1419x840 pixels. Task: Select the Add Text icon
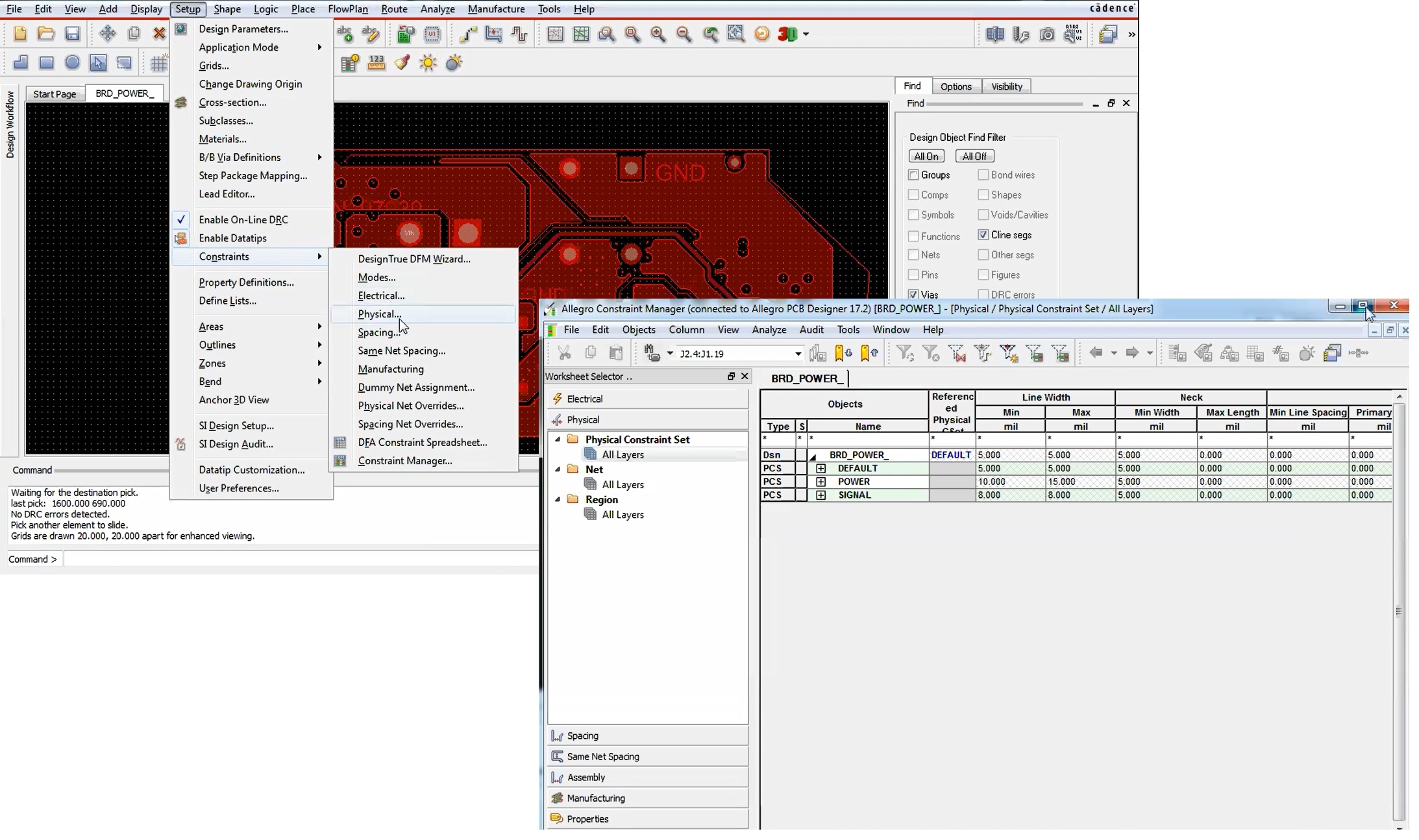click(345, 34)
